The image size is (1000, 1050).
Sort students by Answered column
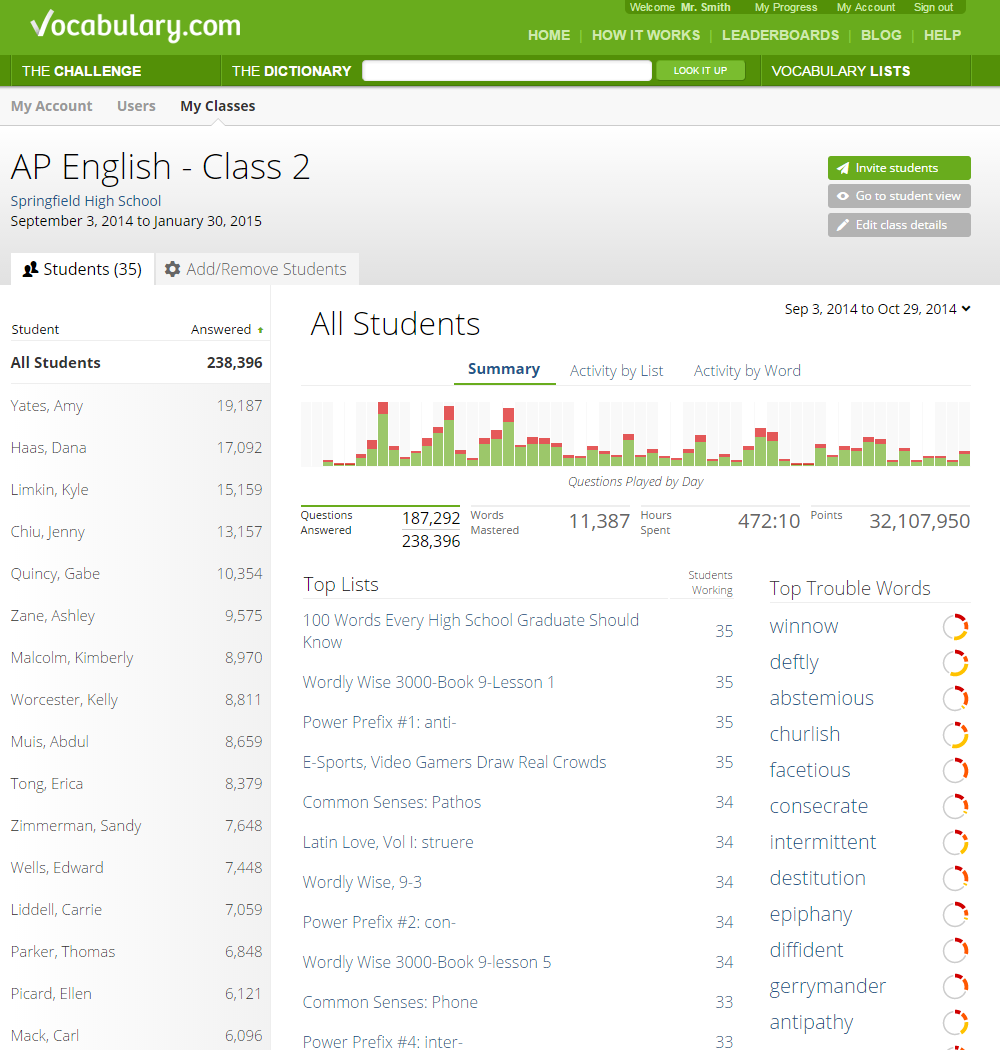226,329
